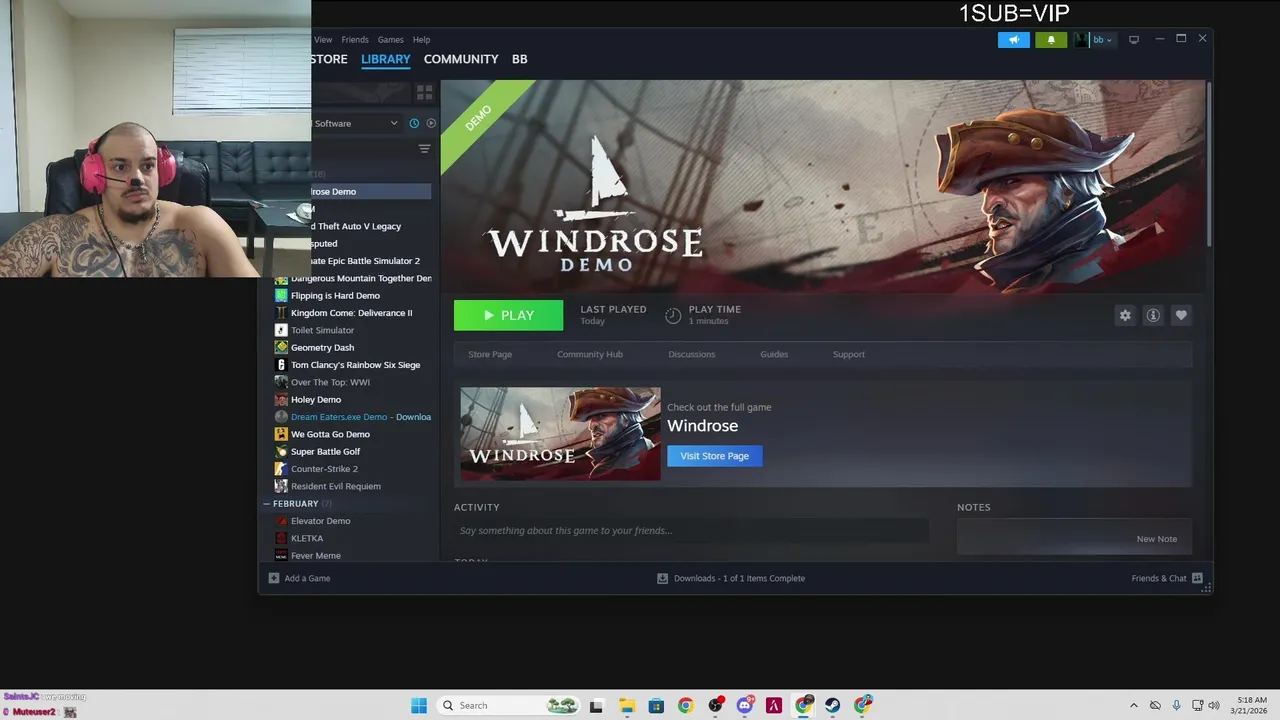The height and width of the screenshot is (720, 1280).
Task: Toggle sort by recent activity clock icon
Action: (414, 123)
